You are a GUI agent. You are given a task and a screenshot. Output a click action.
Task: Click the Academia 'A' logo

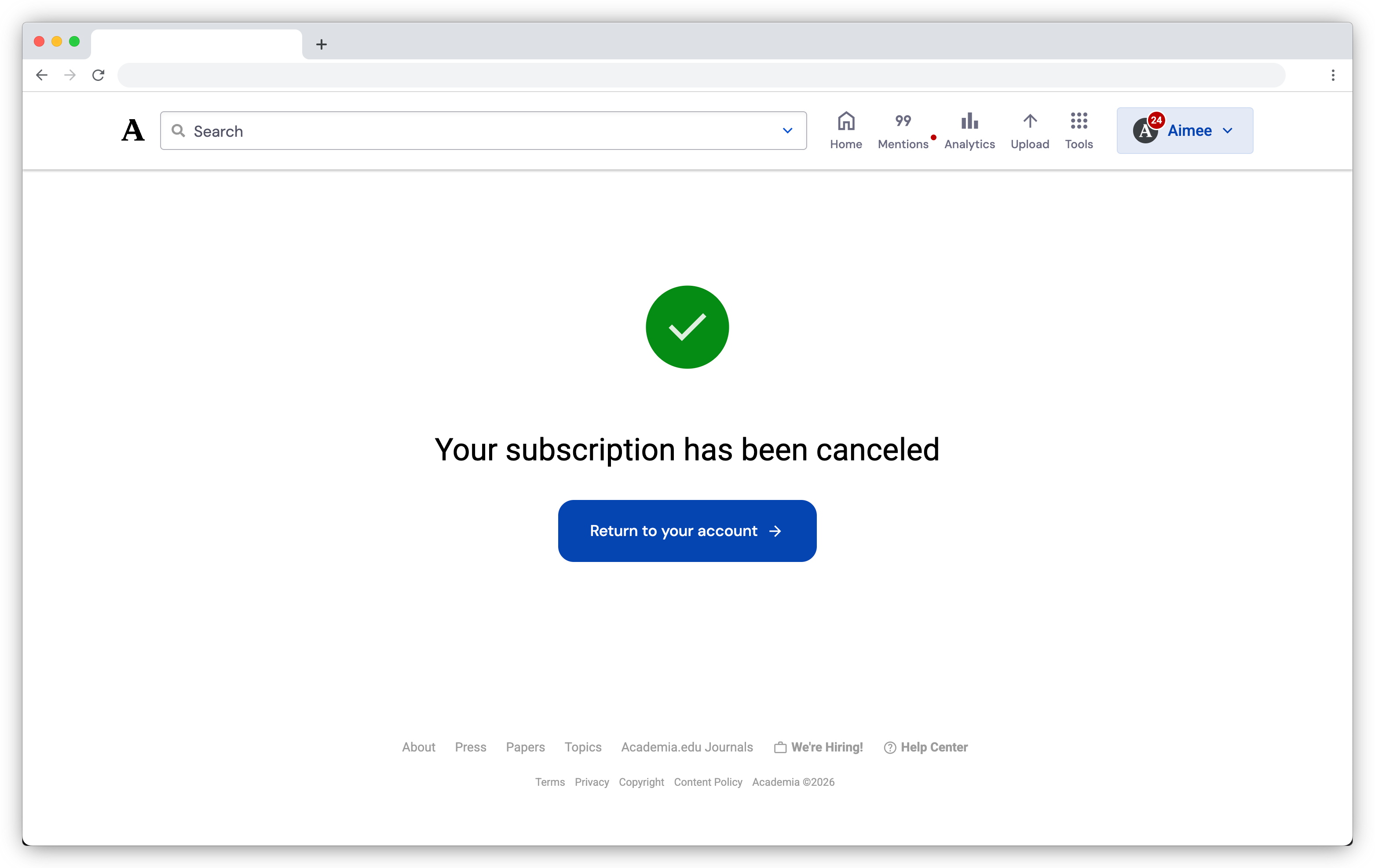click(133, 131)
